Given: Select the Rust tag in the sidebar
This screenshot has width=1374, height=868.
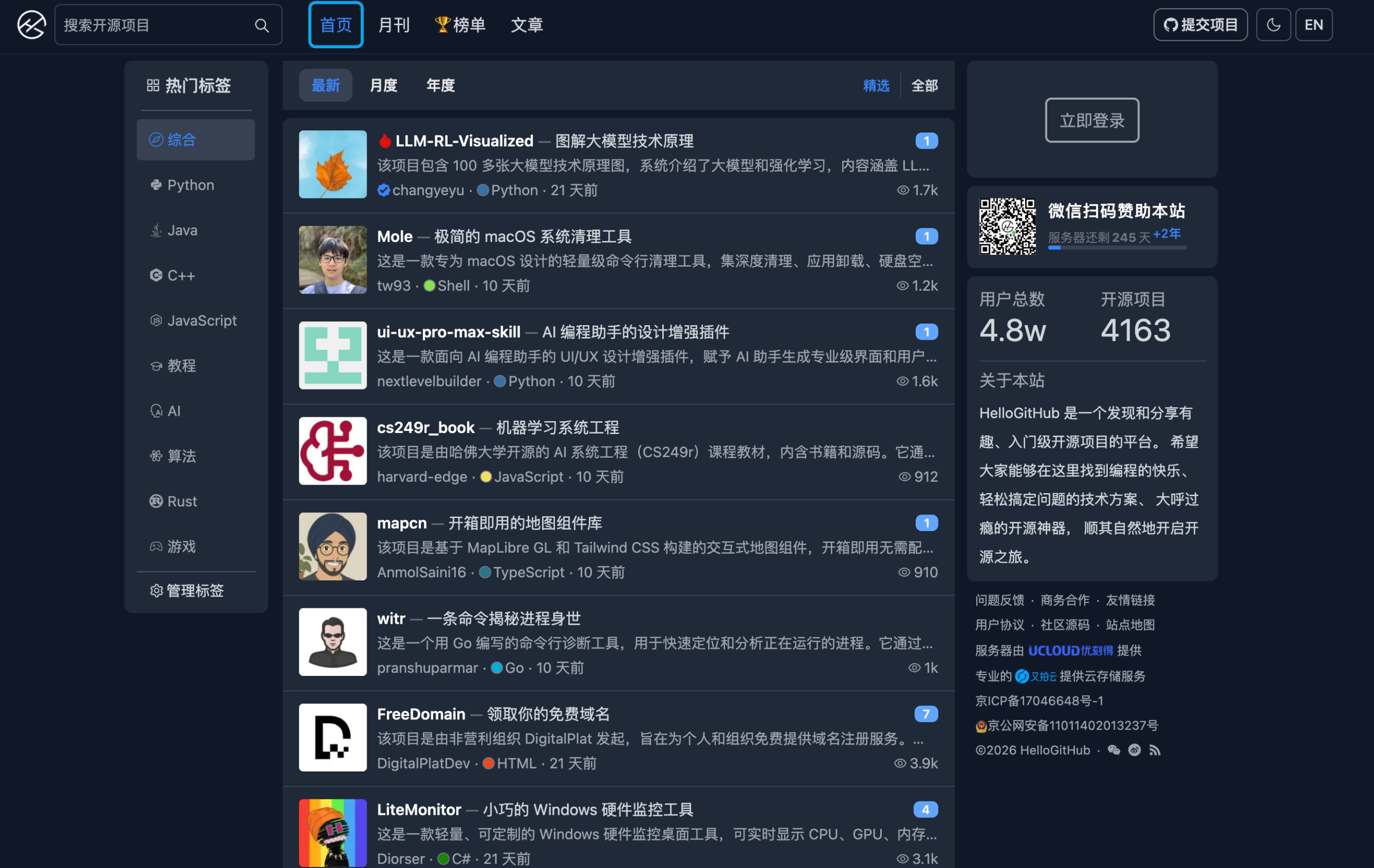Looking at the screenshot, I should pyautogui.click(x=182, y=501).
